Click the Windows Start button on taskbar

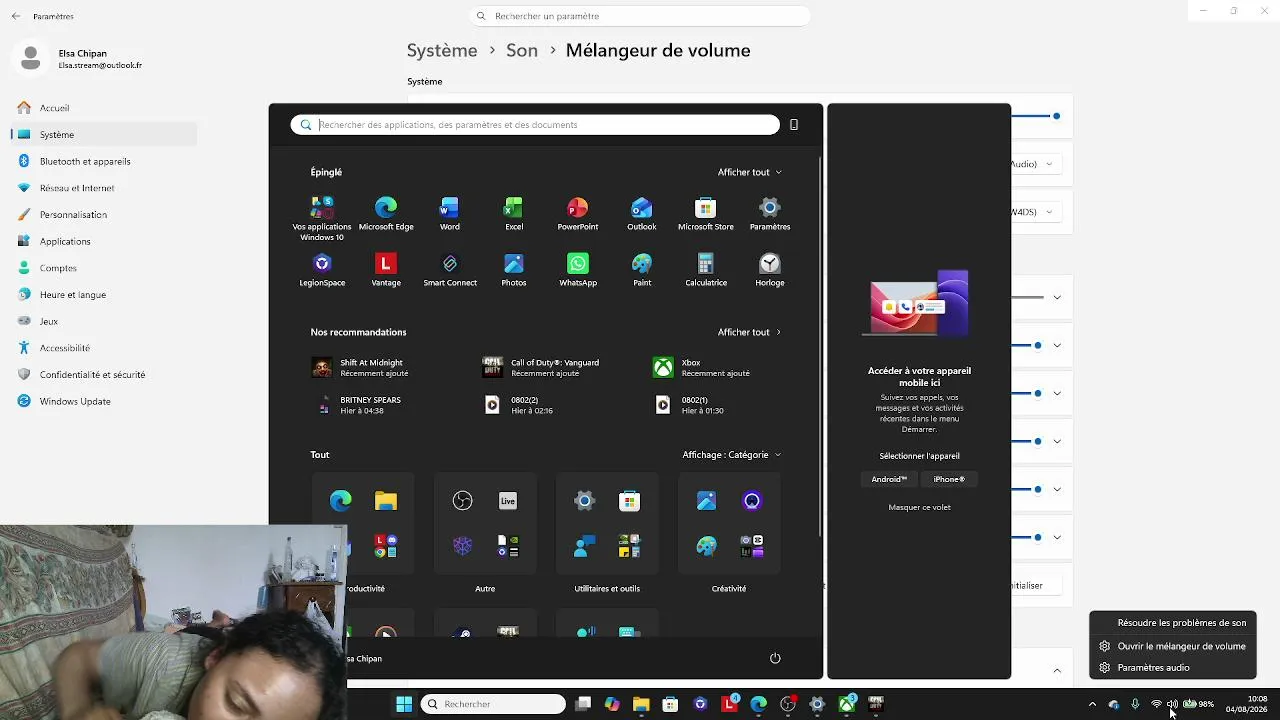[404, 704]
